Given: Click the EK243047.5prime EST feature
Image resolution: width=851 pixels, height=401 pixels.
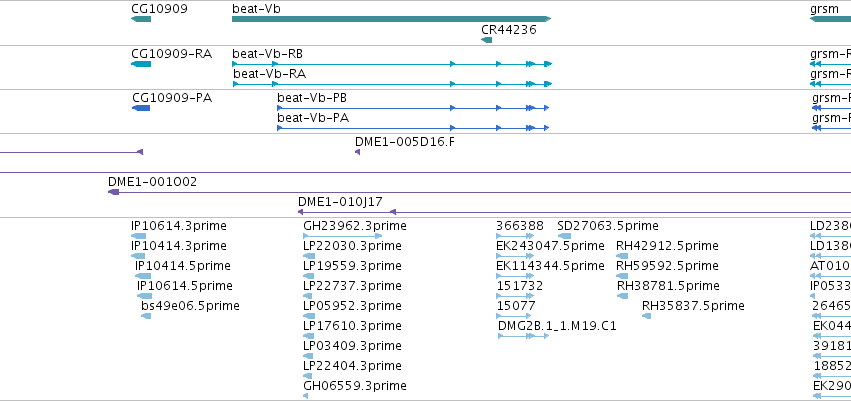Looking at the screenshot, I should tap(515, 256).
